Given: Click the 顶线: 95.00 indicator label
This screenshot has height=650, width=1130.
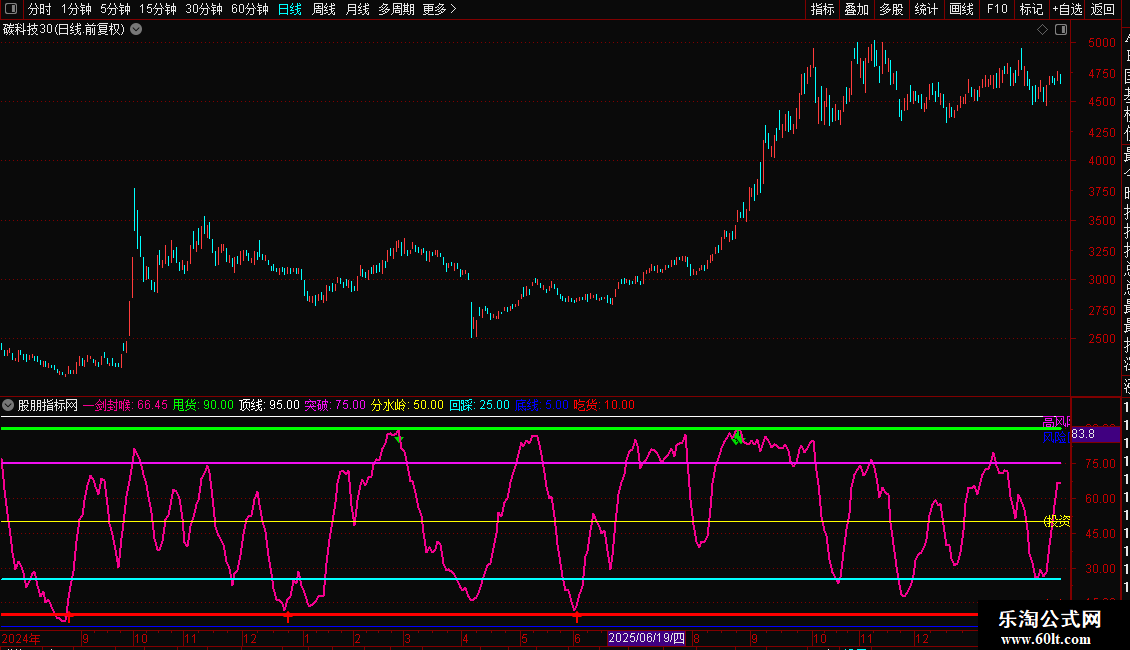Looking at the screenshot, I should coord(269,405).
